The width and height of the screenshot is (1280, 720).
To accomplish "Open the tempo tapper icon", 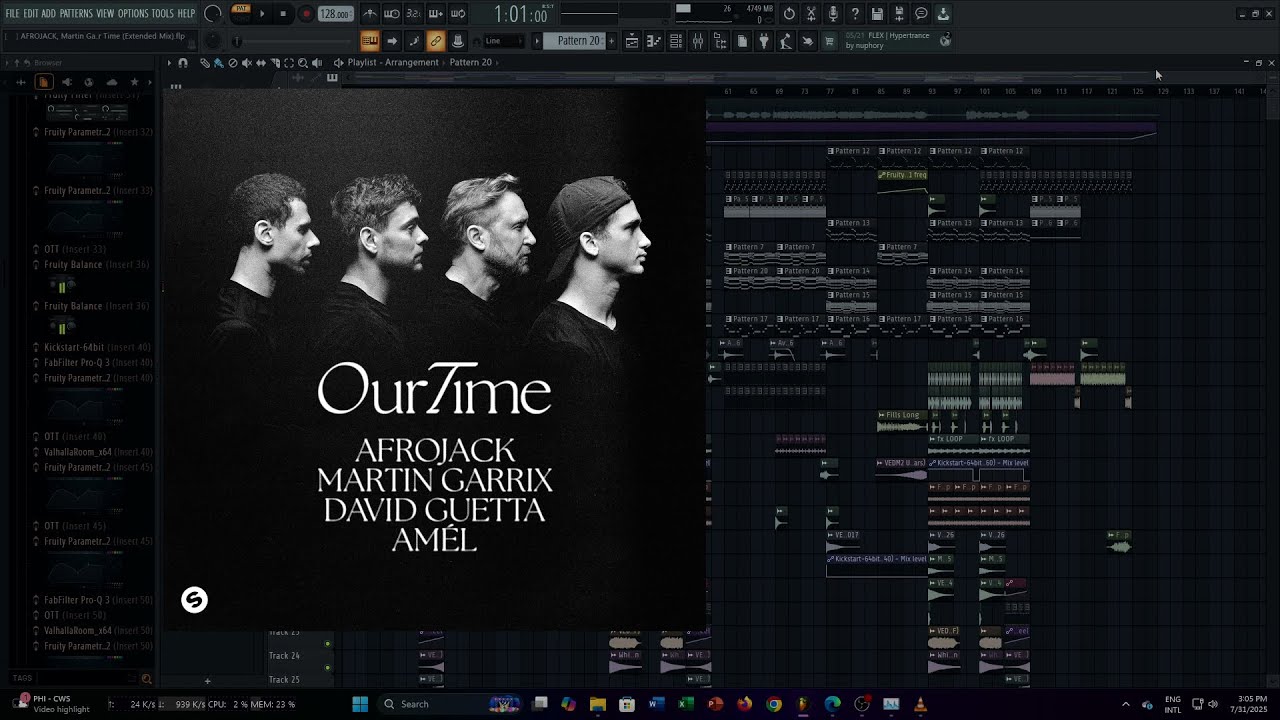I will tap(786, 41).
